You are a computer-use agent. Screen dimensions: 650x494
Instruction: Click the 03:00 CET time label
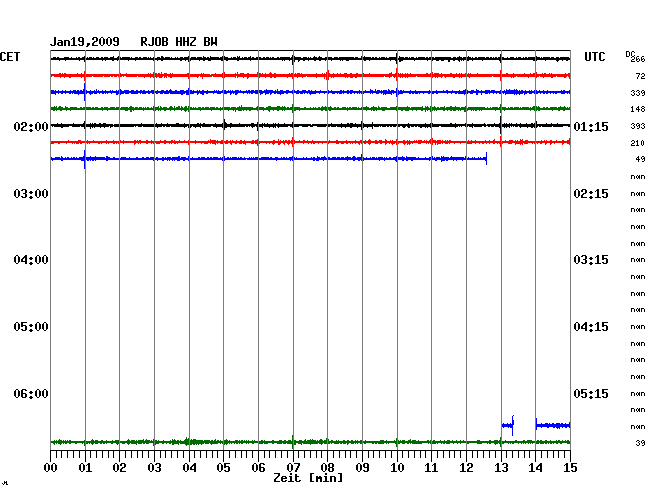[x=31, y=194]
